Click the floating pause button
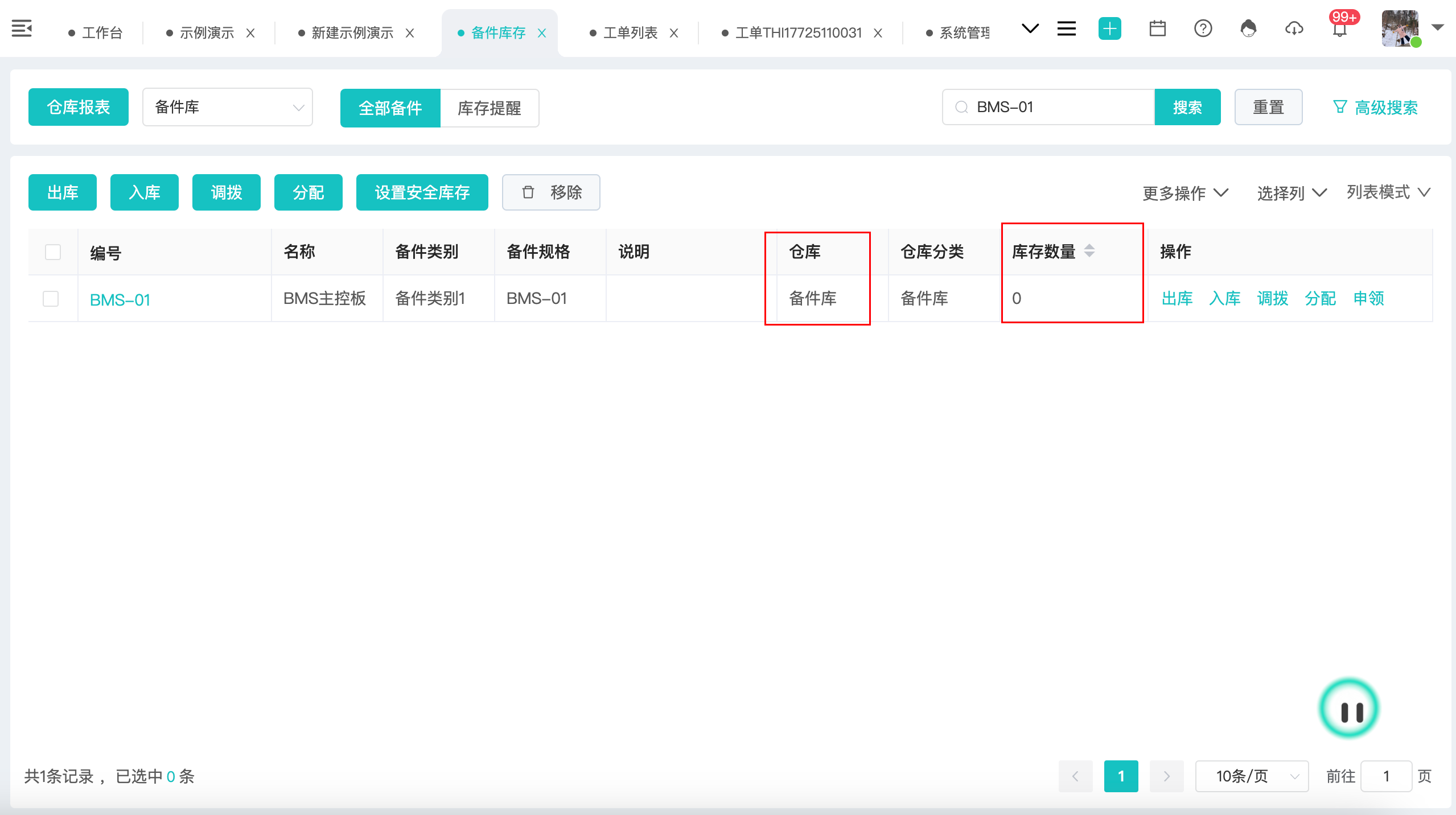1456x815 pixels. pyautogui.click(x=1348, y=709)
